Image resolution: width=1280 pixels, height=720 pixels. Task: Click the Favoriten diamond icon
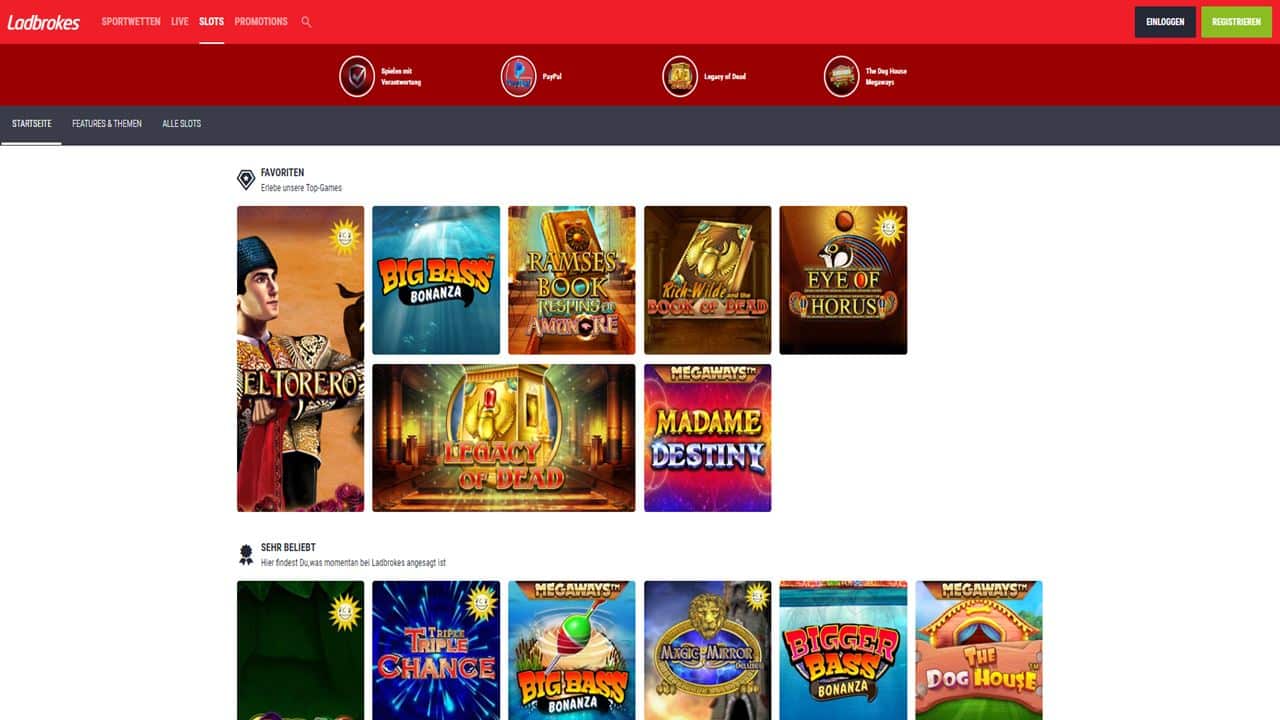(246, 180)
